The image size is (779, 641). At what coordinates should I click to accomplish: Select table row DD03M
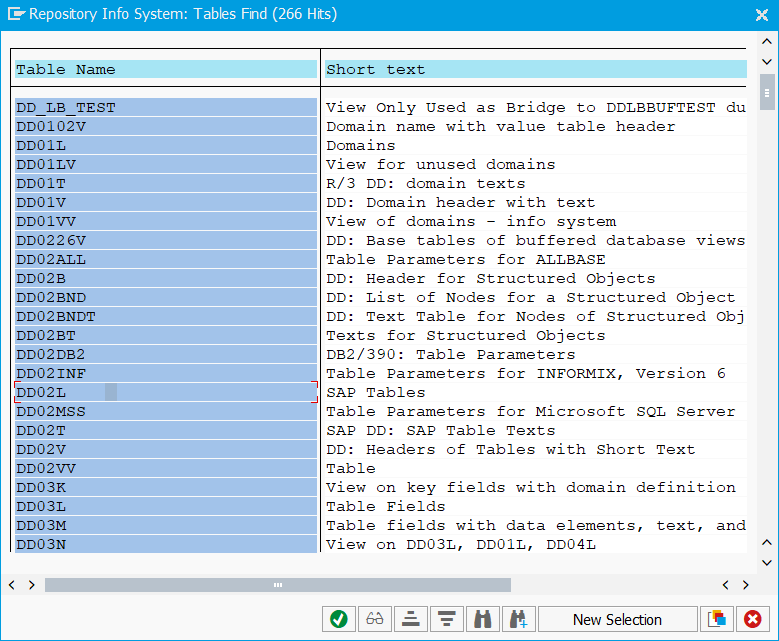click(165, 525)
